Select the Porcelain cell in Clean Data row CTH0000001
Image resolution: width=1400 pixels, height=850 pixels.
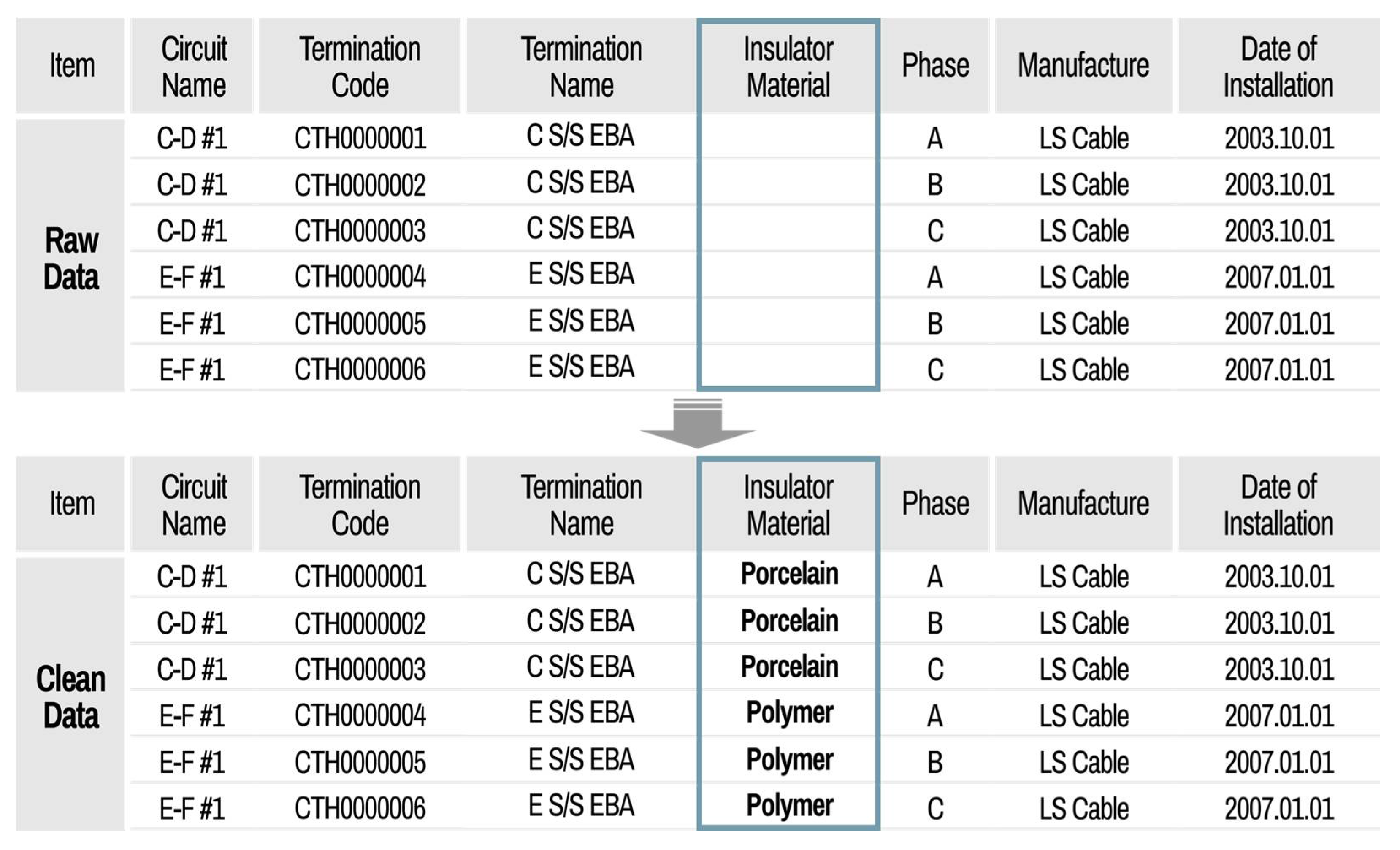(789, 574)
